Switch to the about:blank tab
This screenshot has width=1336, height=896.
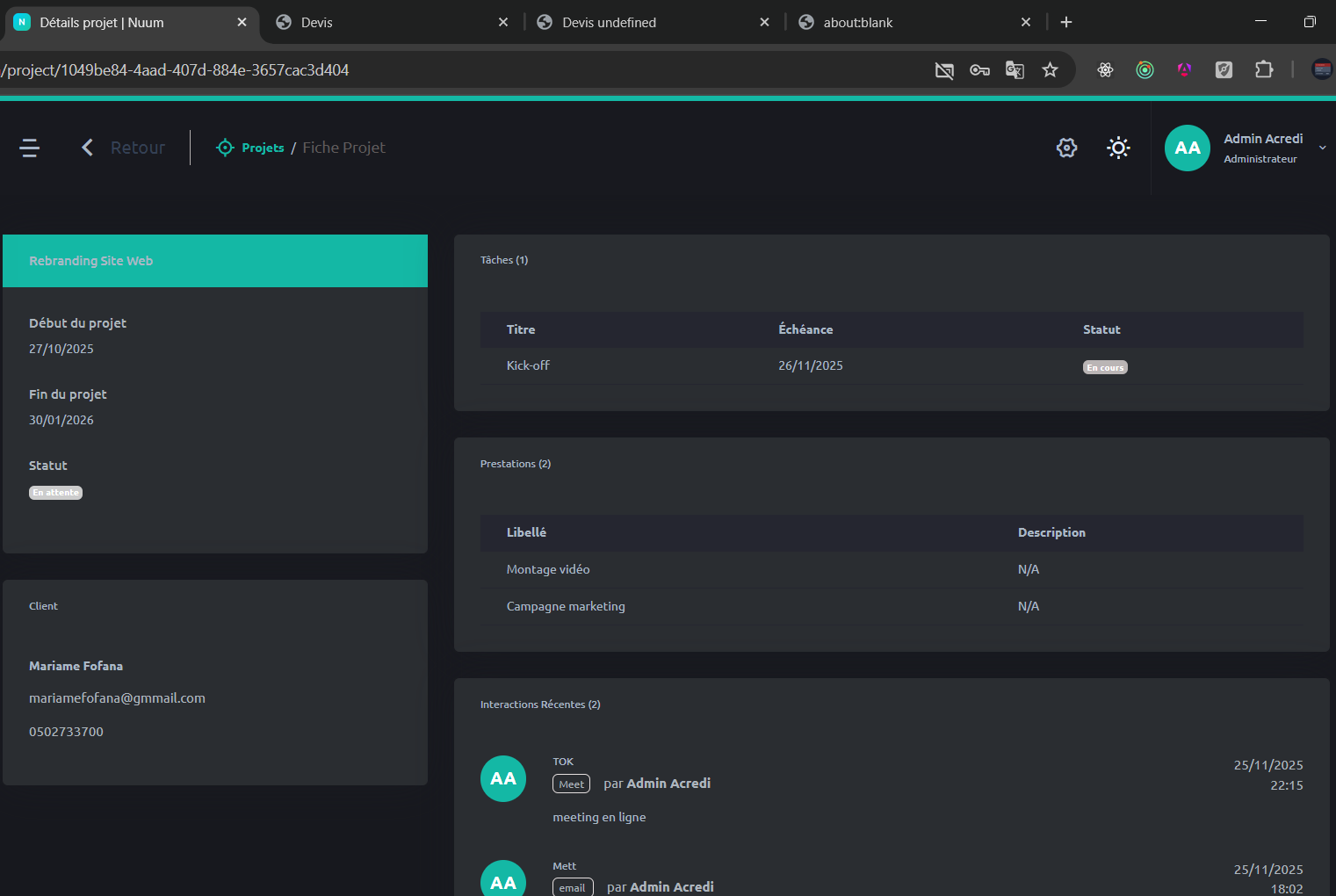[857, 23]
